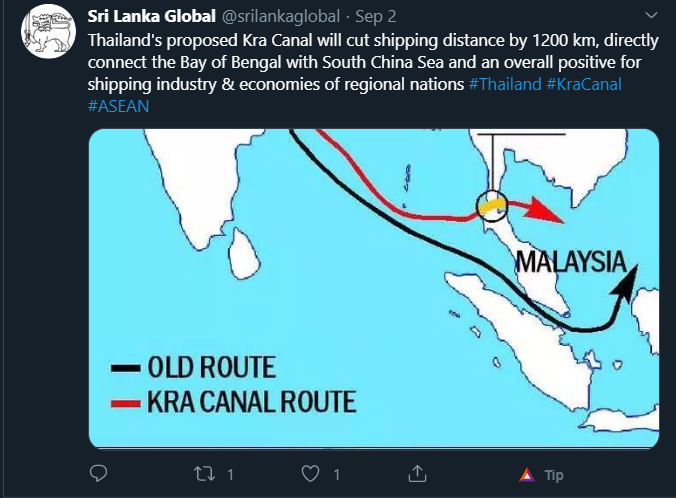Click the black OLD ROUTE legend swatch
Image resolution: width=676 pixels, height=498 pixels.
pos(125,369)
